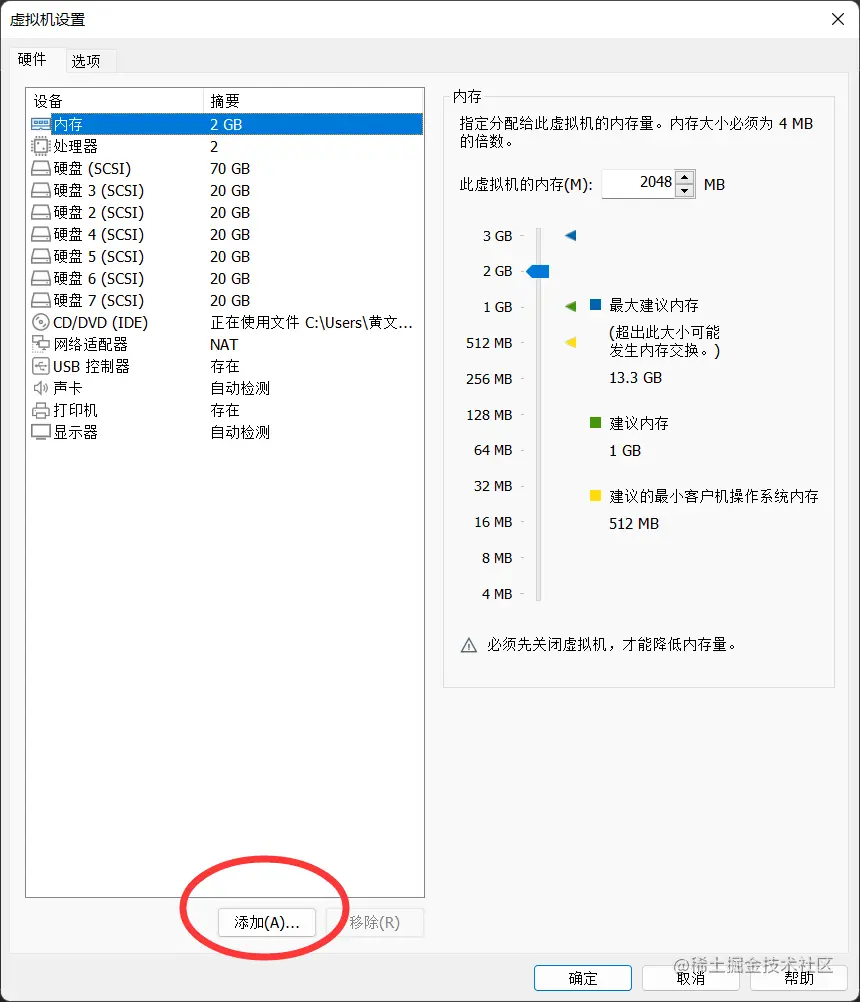Screen dimensions: 860x1002
Task: Click the 摘要 column header
Action: pyautogui.click(x=313, y=101)
